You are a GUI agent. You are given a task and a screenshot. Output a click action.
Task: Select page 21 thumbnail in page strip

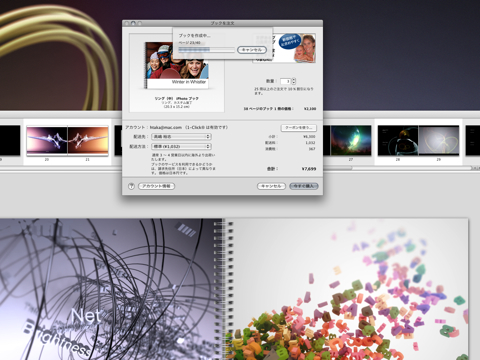88,141
